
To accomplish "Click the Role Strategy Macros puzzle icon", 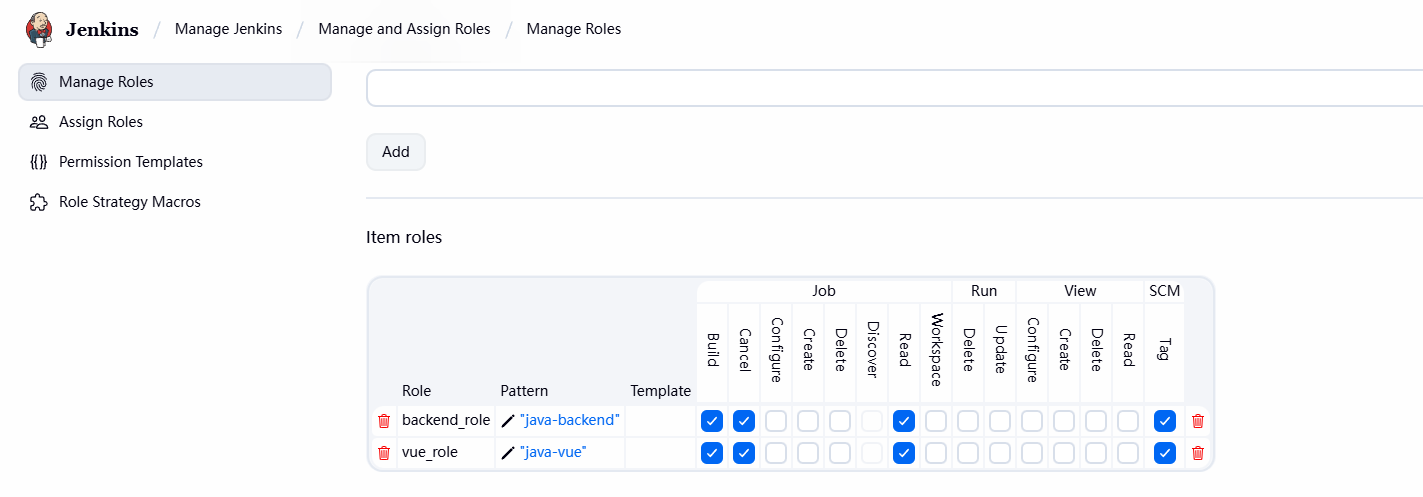I will (39, 202).
